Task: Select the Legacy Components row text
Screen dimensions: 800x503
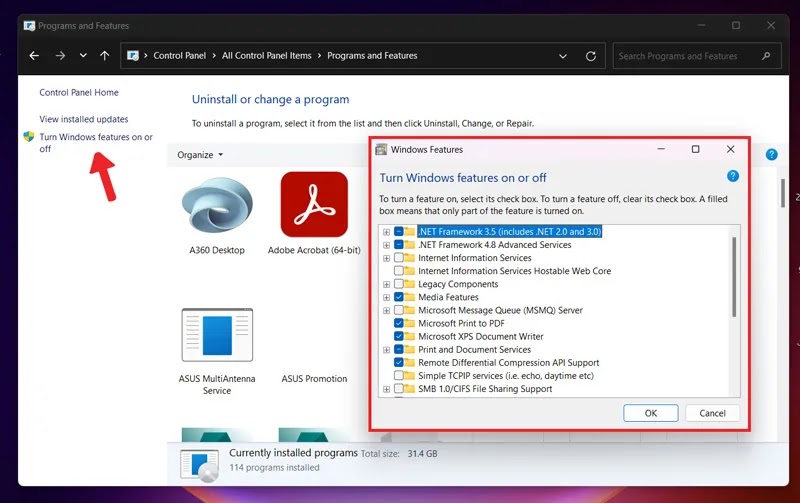Action: 458,284
